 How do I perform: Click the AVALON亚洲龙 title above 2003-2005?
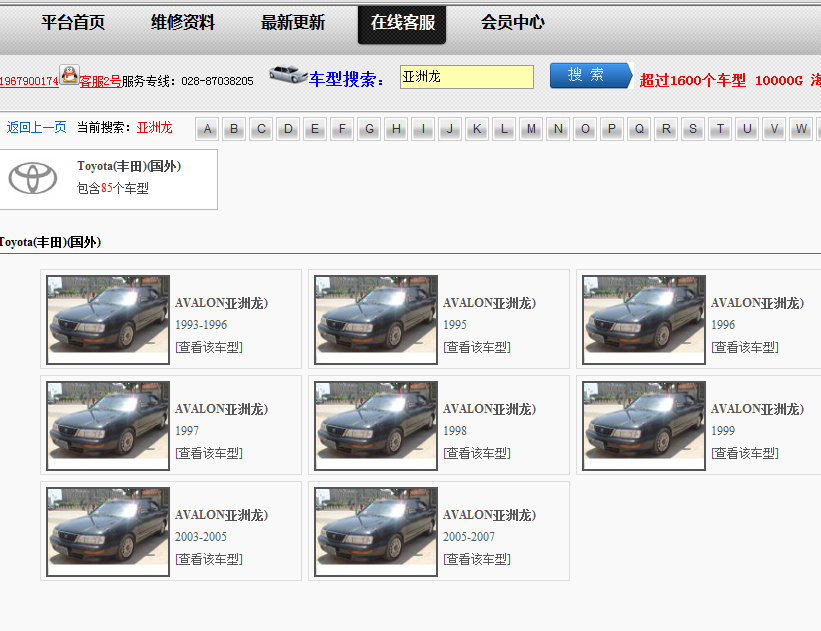pos(221,515)
